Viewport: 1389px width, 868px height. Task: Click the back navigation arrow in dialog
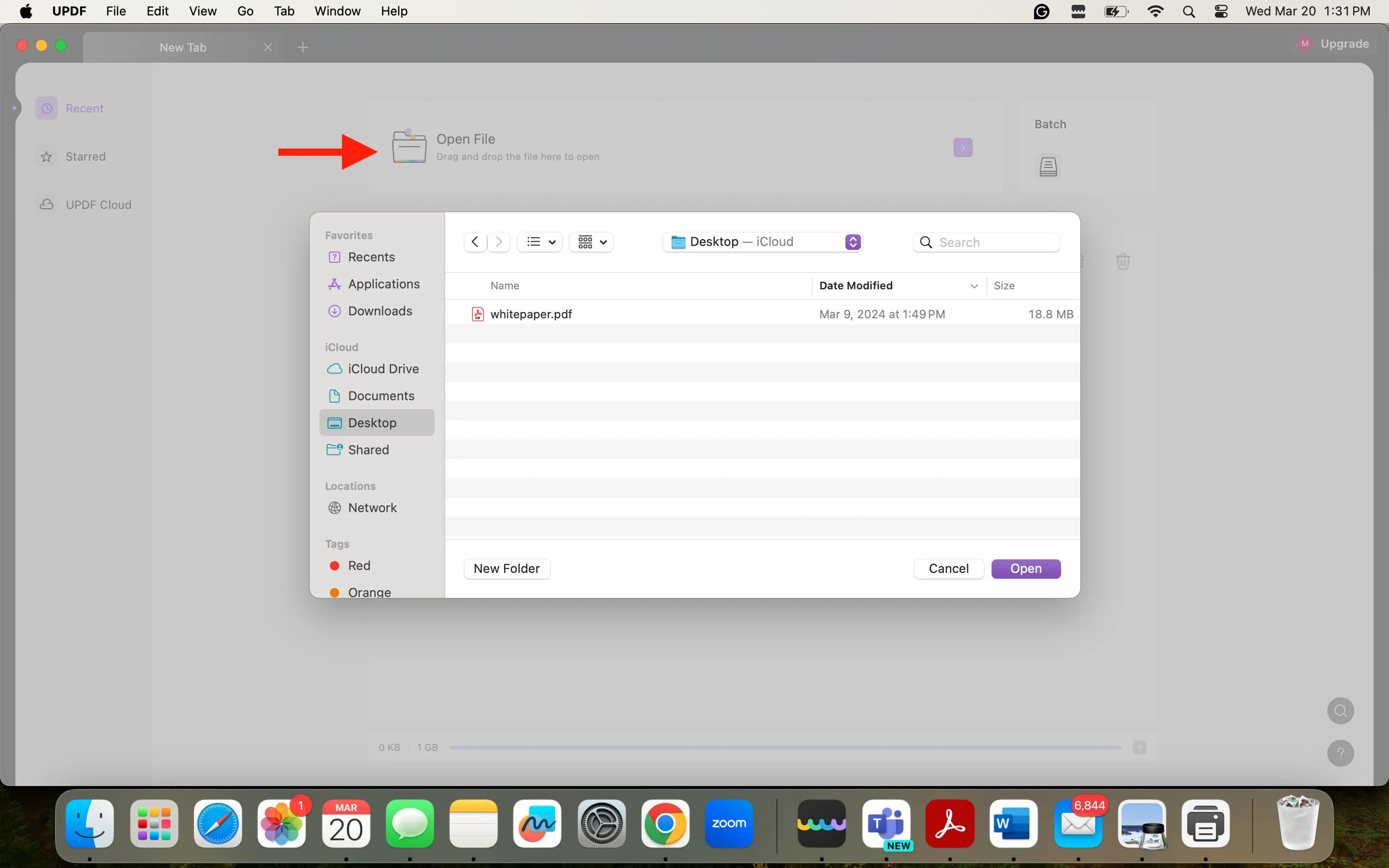pos(475,242)
